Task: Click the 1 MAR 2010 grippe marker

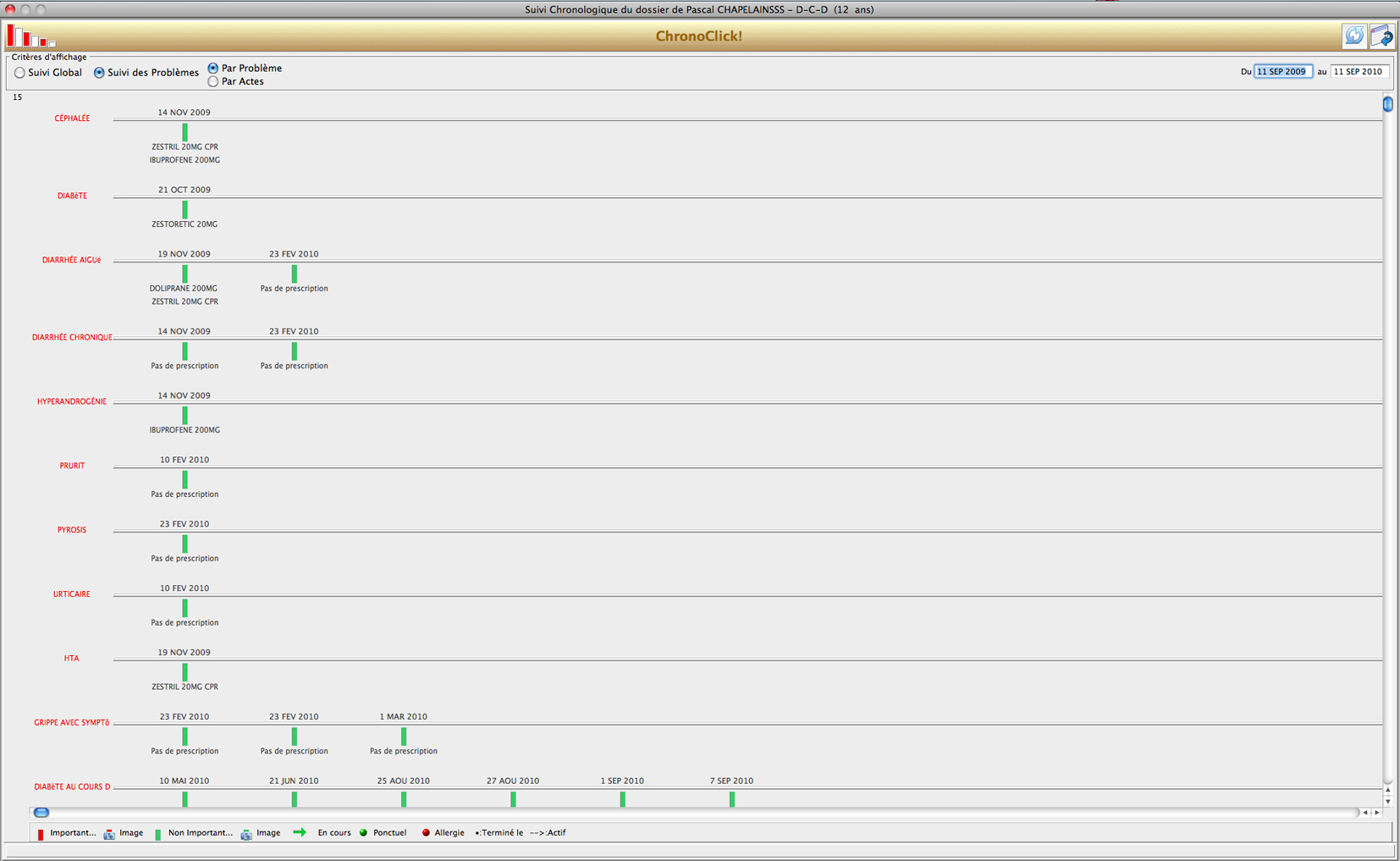Action: tap(404, 737)
